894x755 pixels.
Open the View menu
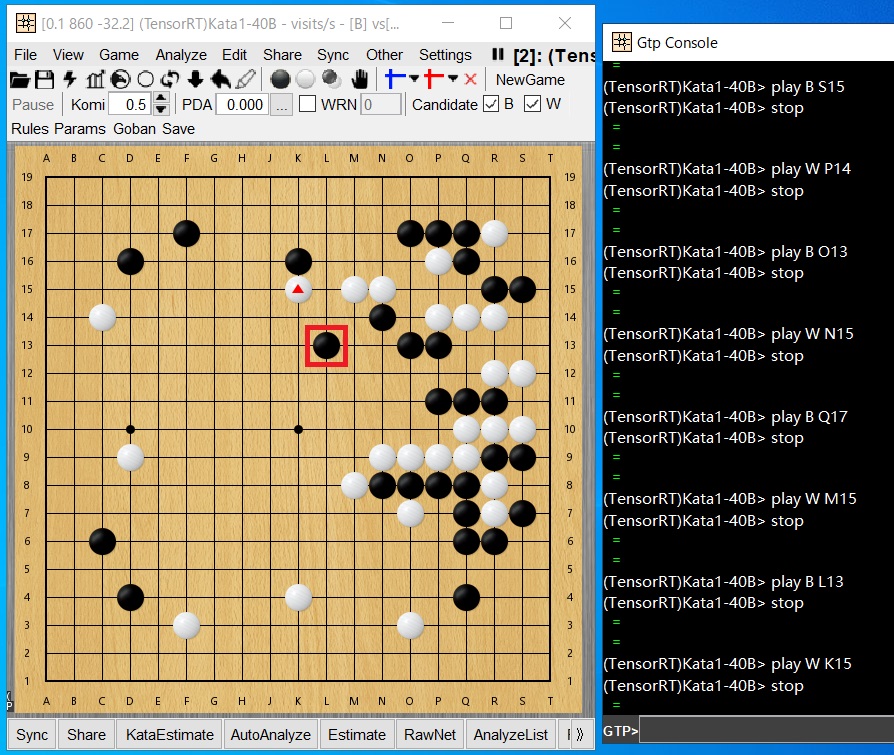[68, 55]
